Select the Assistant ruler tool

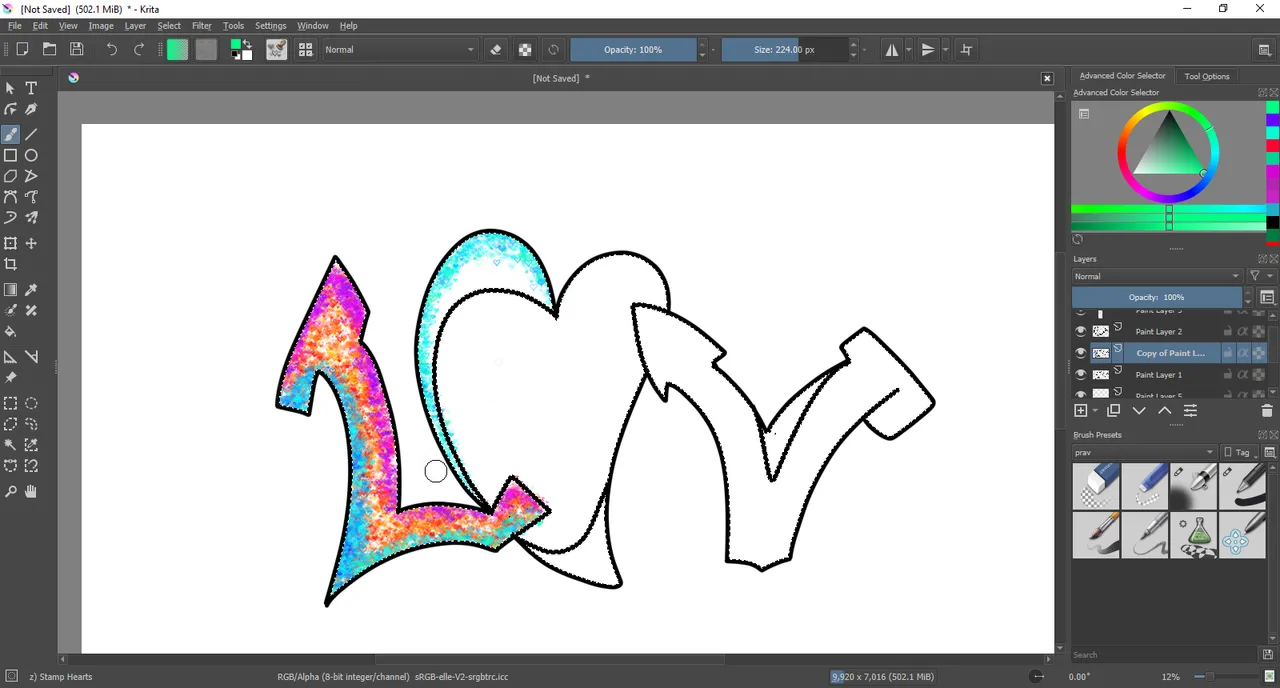pos(10,357)
